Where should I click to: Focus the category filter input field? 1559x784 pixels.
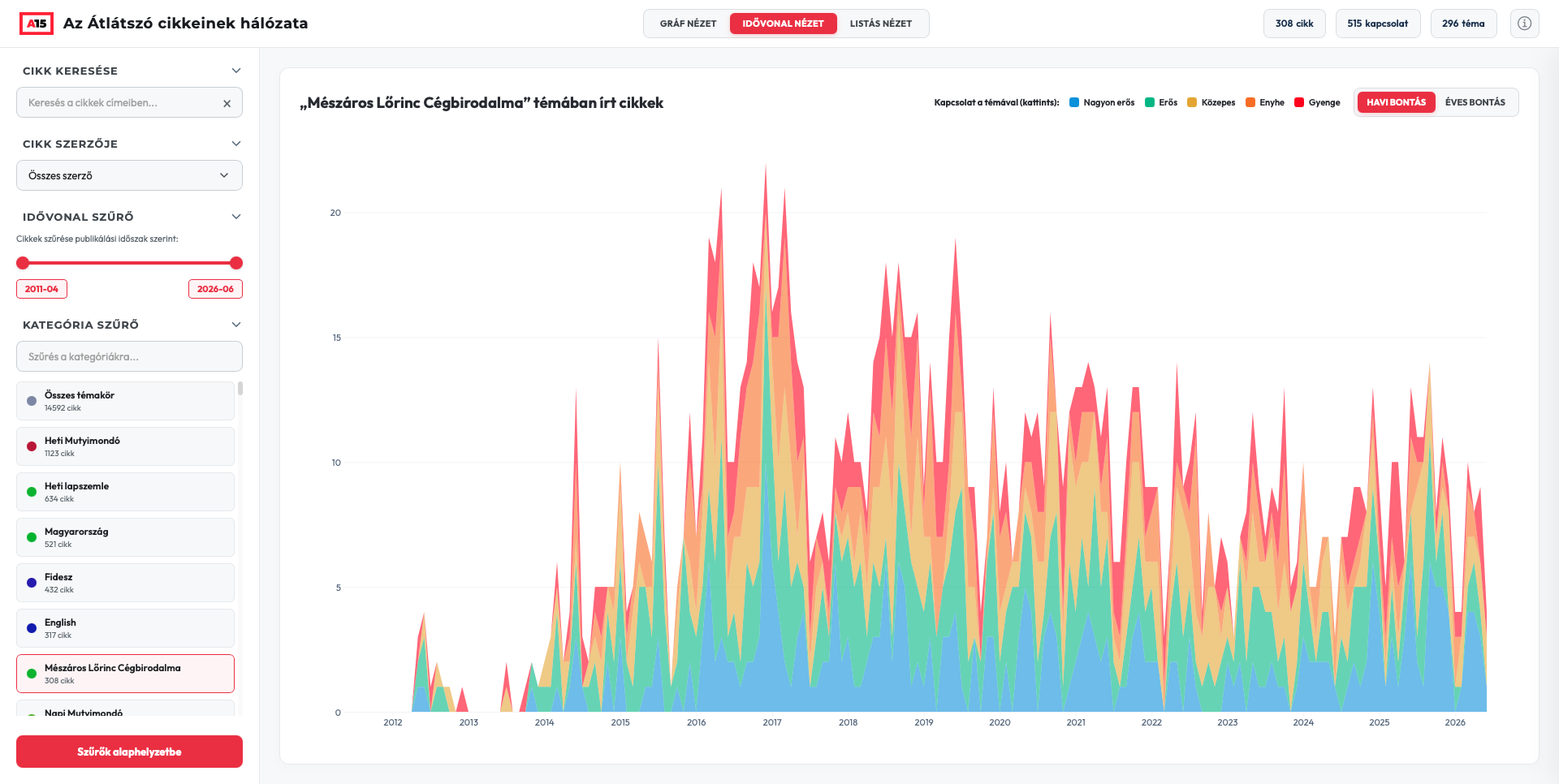point(129,356)
